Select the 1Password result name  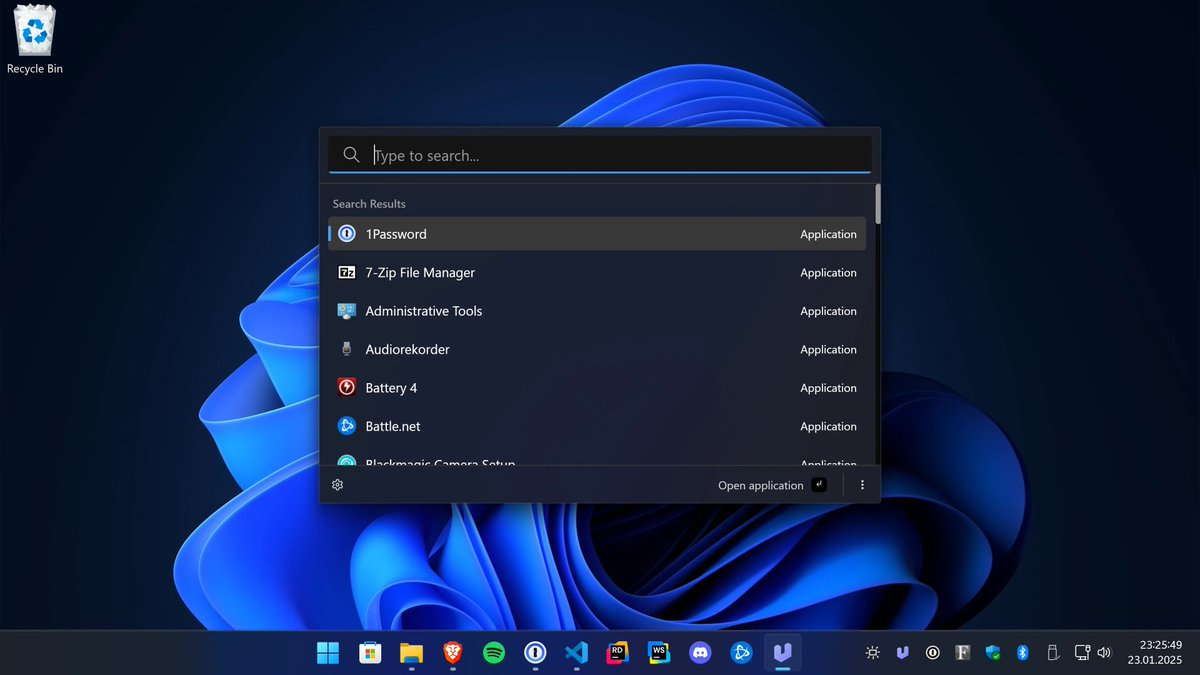click(396, 234)
